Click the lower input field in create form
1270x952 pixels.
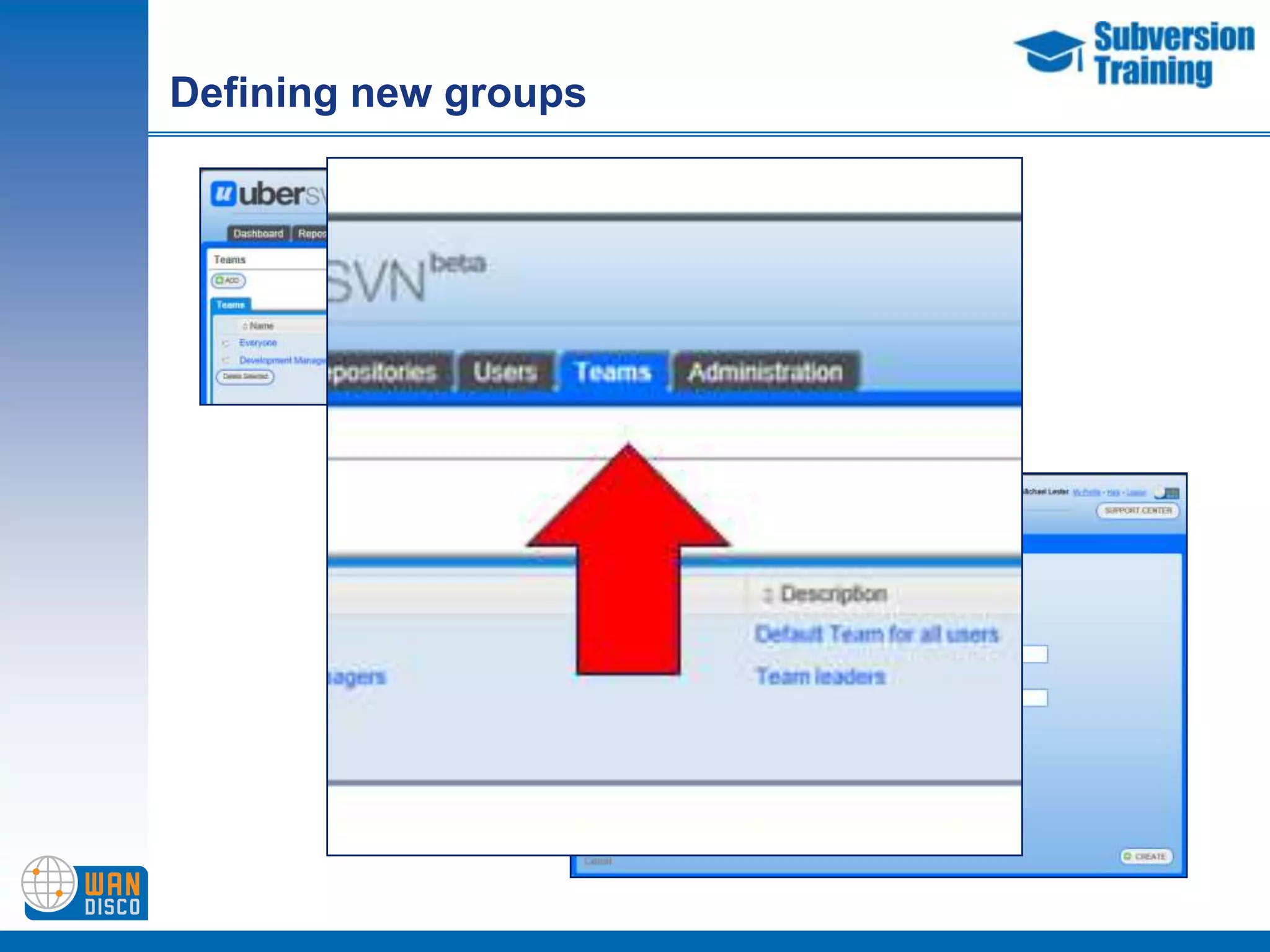pyautogui.click(x=1035, y=698)
